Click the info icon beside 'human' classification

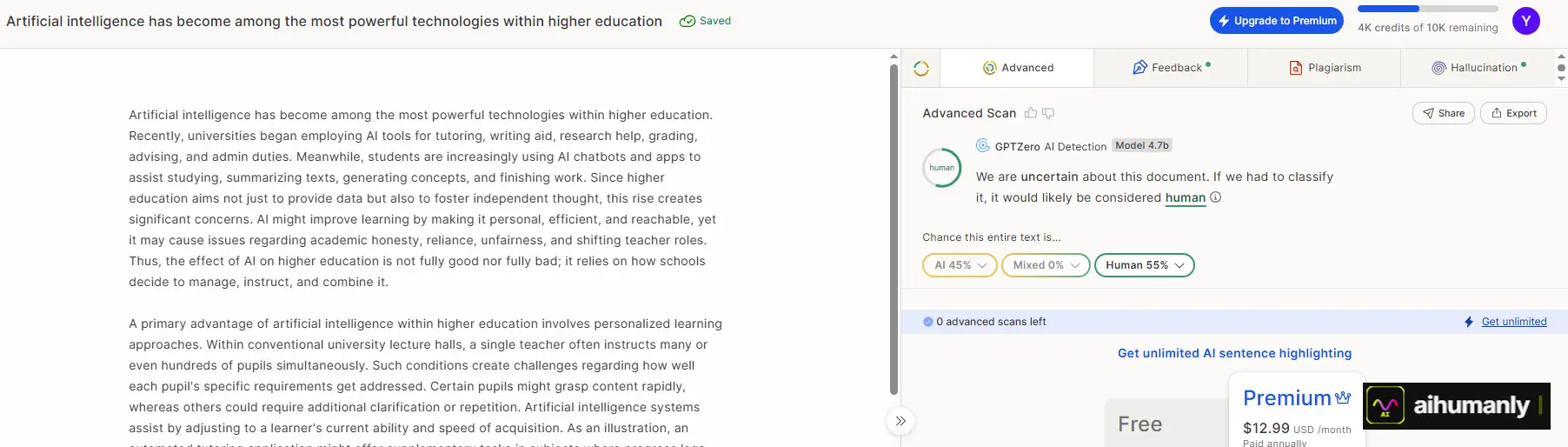tap(1216, 197)
